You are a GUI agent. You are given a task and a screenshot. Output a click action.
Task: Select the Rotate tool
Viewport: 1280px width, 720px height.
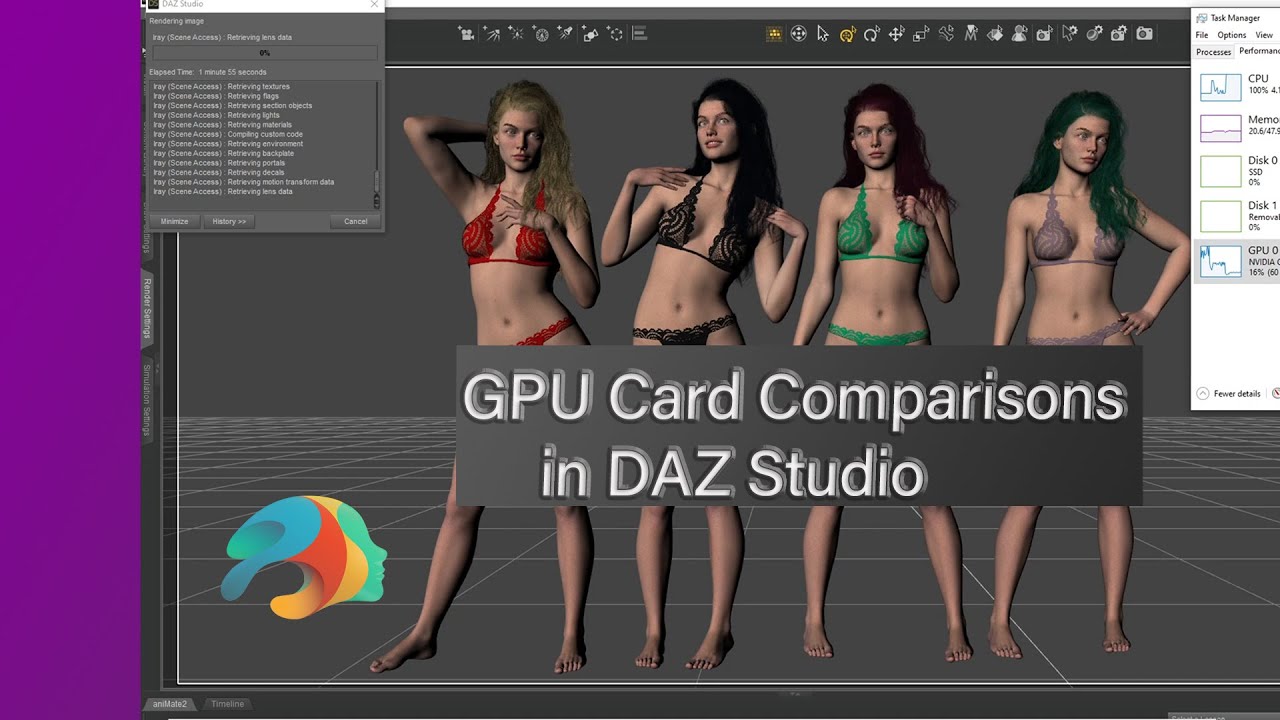pyautogui.click(x=872, y=34)
